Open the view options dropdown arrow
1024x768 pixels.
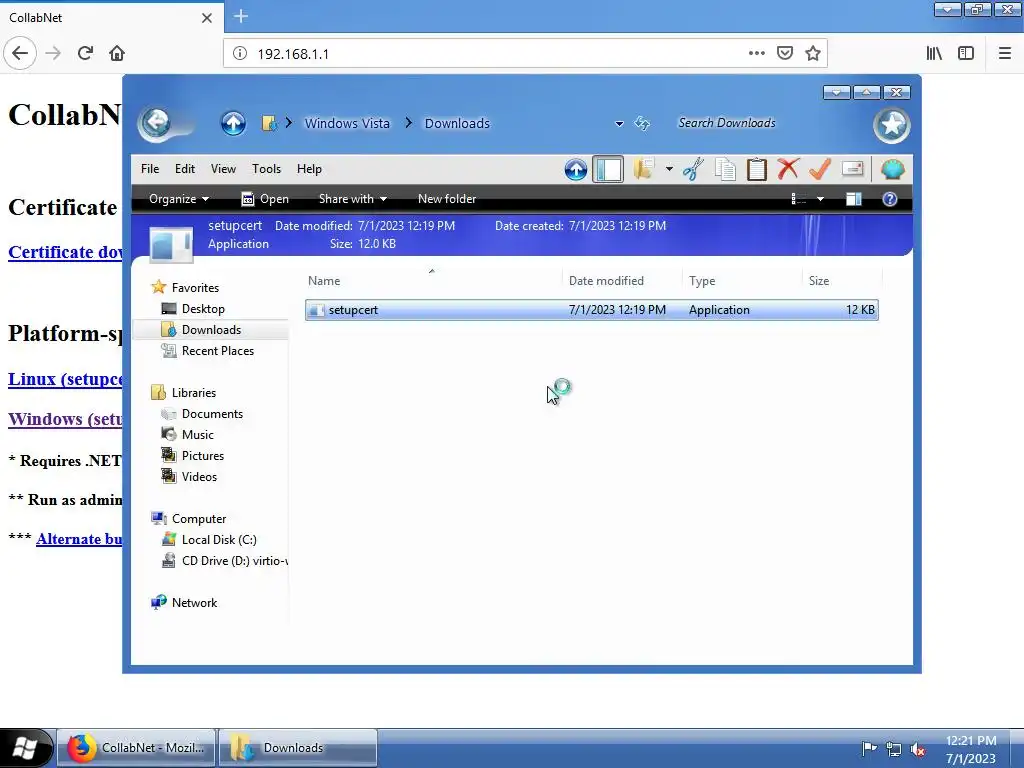(x=820, y=199)
